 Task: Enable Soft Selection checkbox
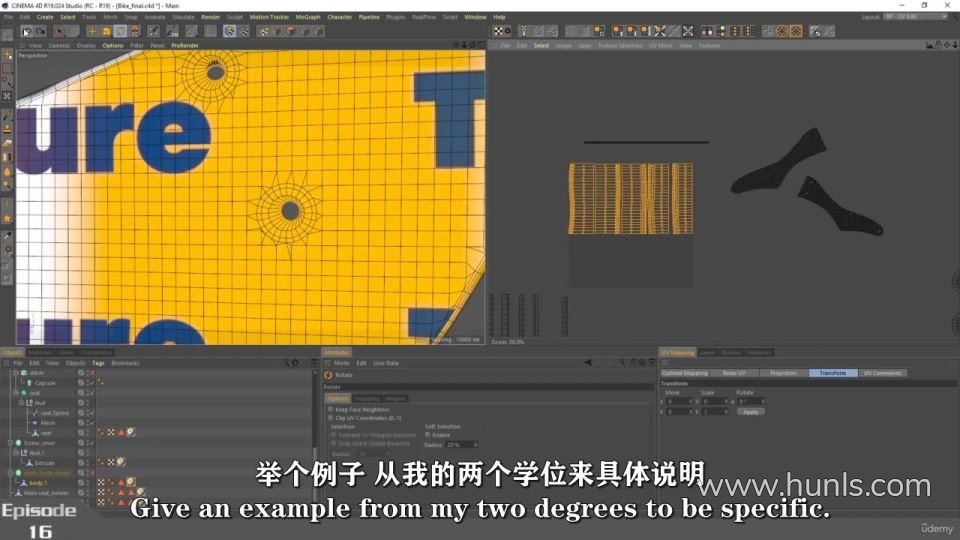(427, 435)
